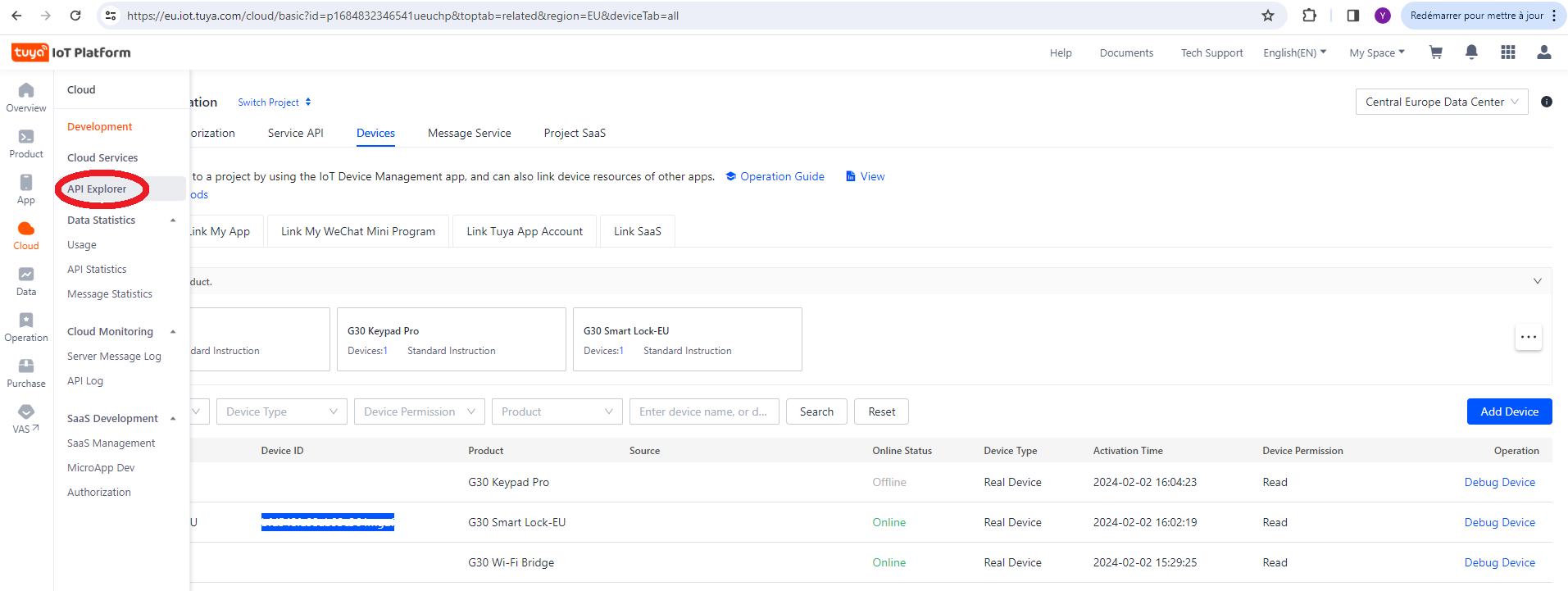Switch to Message Service tab
This screenshot has width=1568, height=591.
(x=470, y=133)
